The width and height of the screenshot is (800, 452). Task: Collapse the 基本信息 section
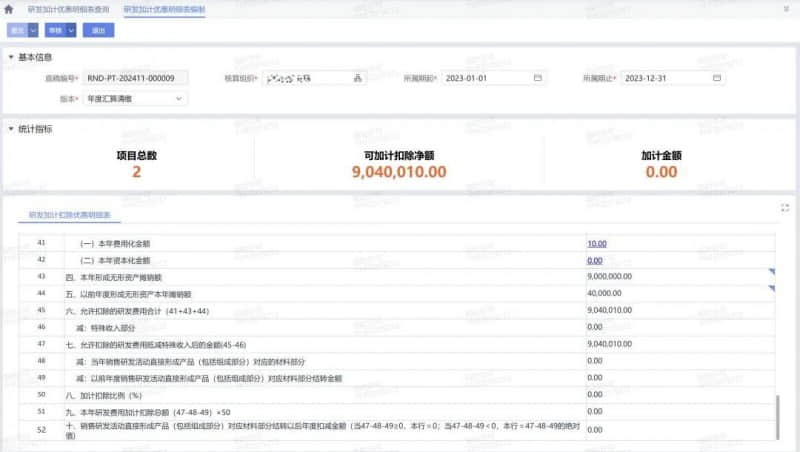(11, 57)
